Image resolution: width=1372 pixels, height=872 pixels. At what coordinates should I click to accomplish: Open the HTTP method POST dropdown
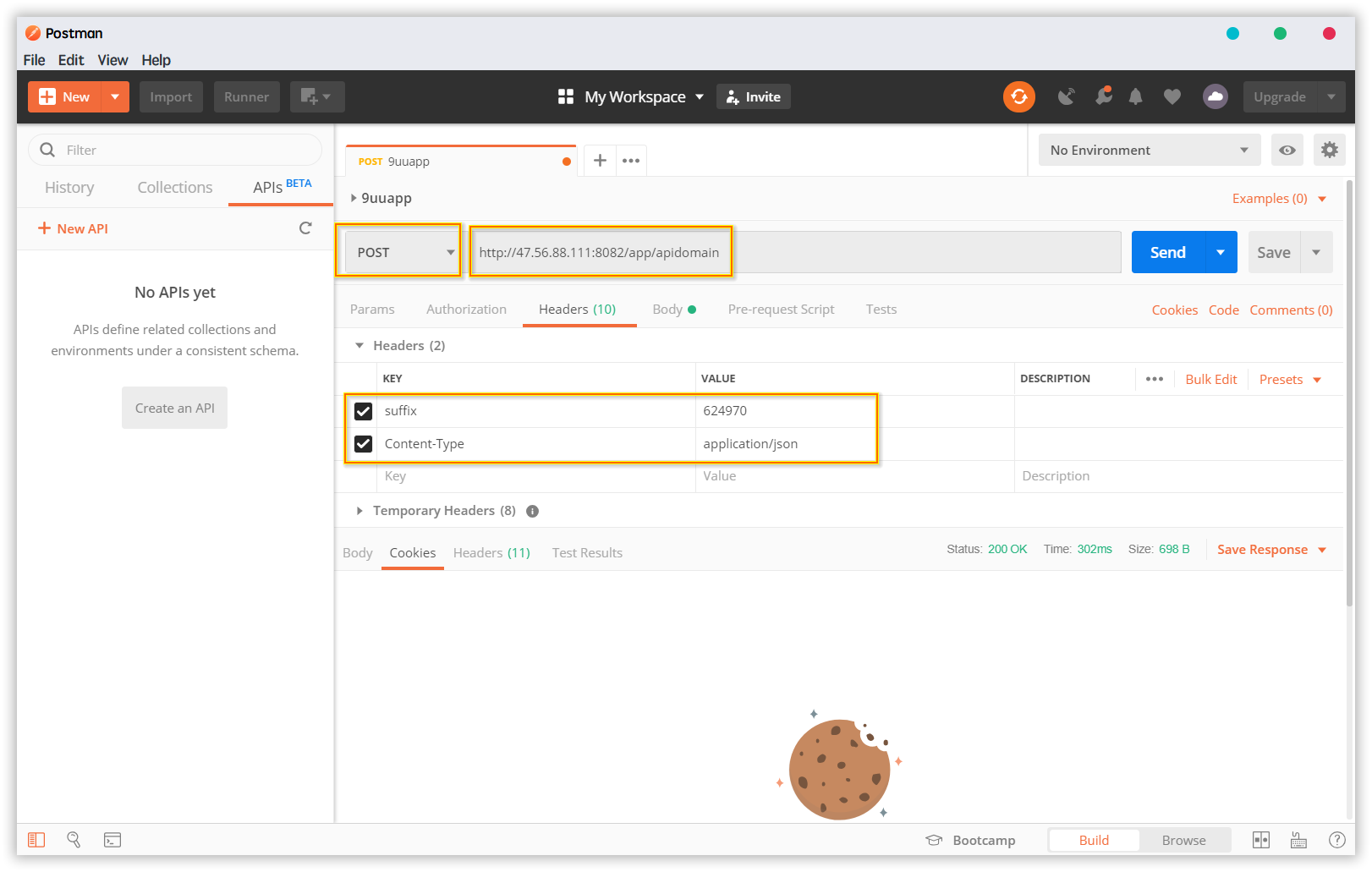(402, 252)
